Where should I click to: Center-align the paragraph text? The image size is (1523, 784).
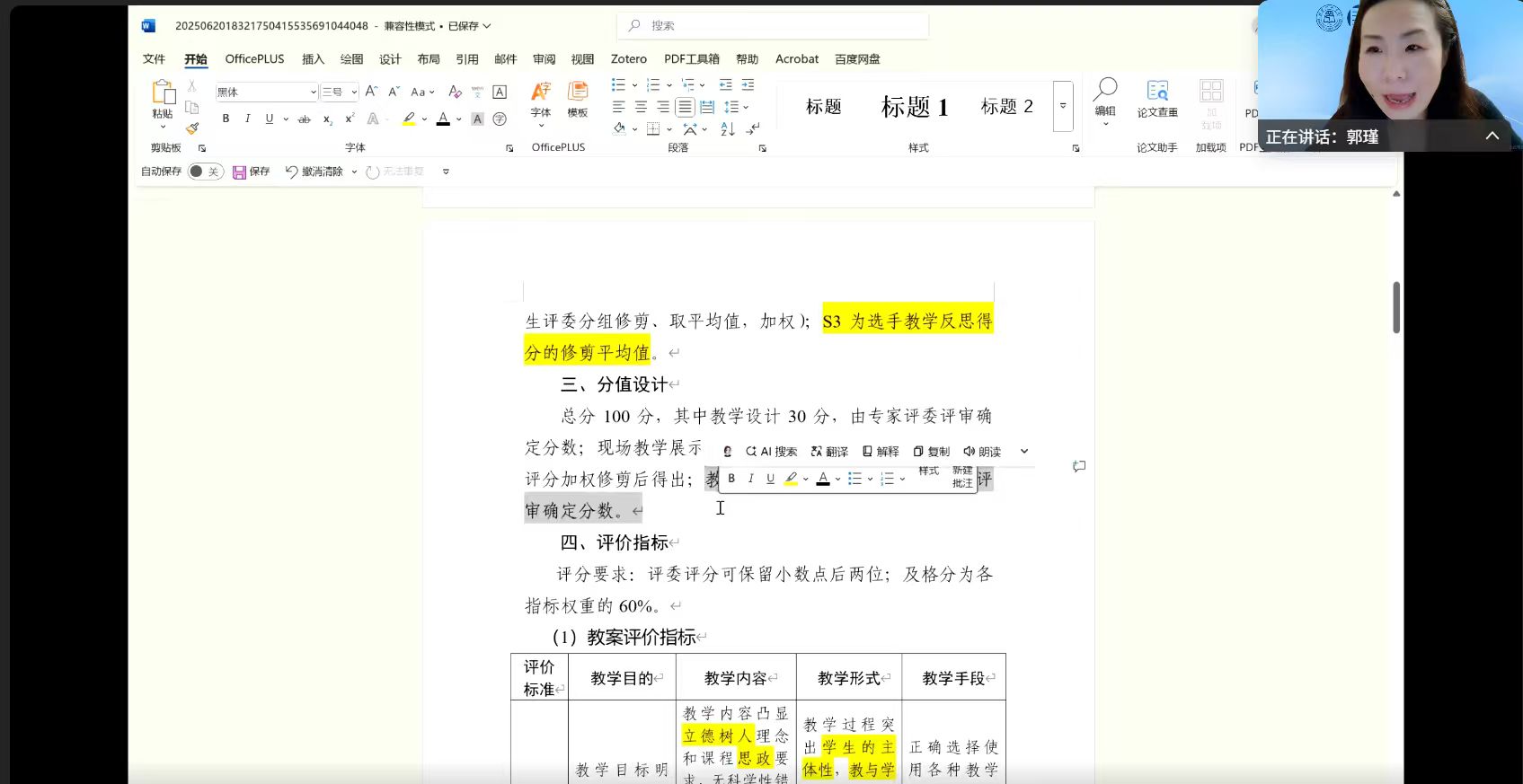[x=641, y=107]
